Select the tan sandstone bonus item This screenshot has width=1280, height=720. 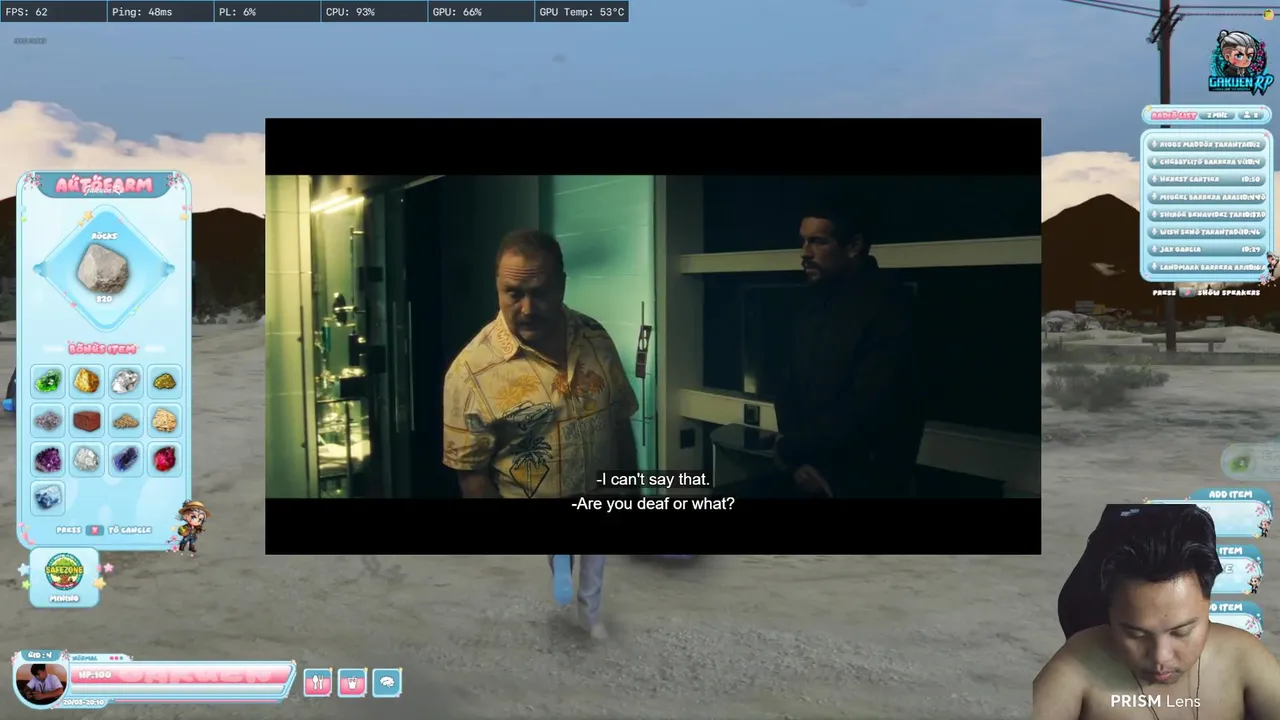164,420
